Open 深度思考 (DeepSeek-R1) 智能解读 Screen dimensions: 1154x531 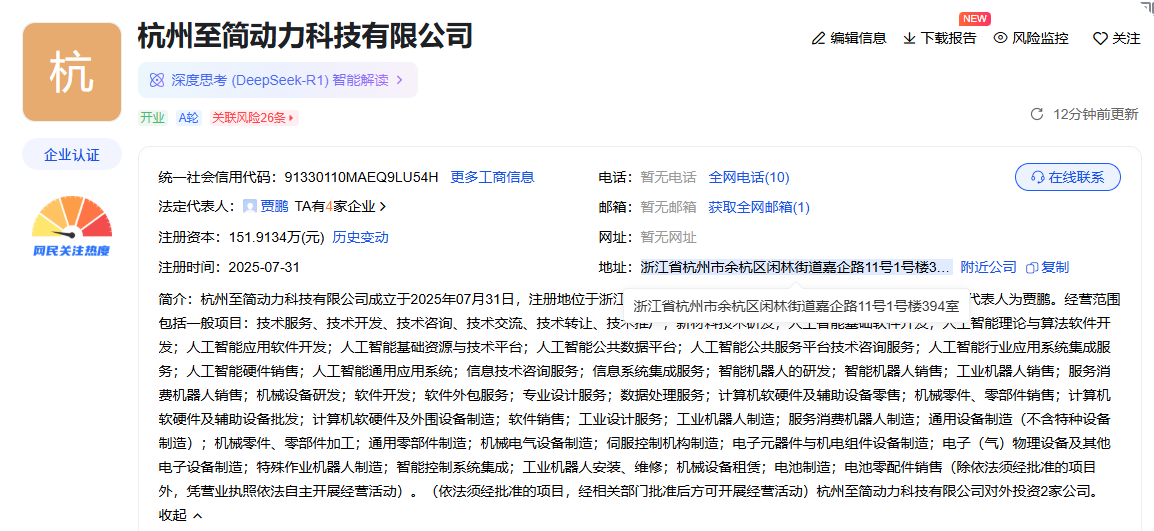point(277,80)
